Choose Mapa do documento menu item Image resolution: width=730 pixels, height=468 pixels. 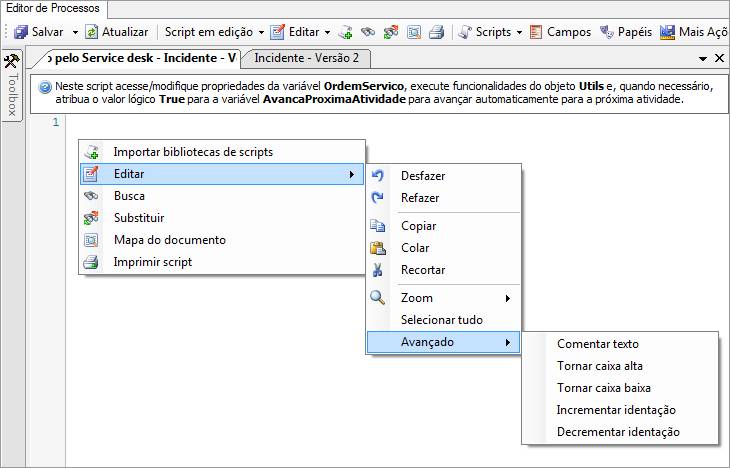tap(222, 240)
